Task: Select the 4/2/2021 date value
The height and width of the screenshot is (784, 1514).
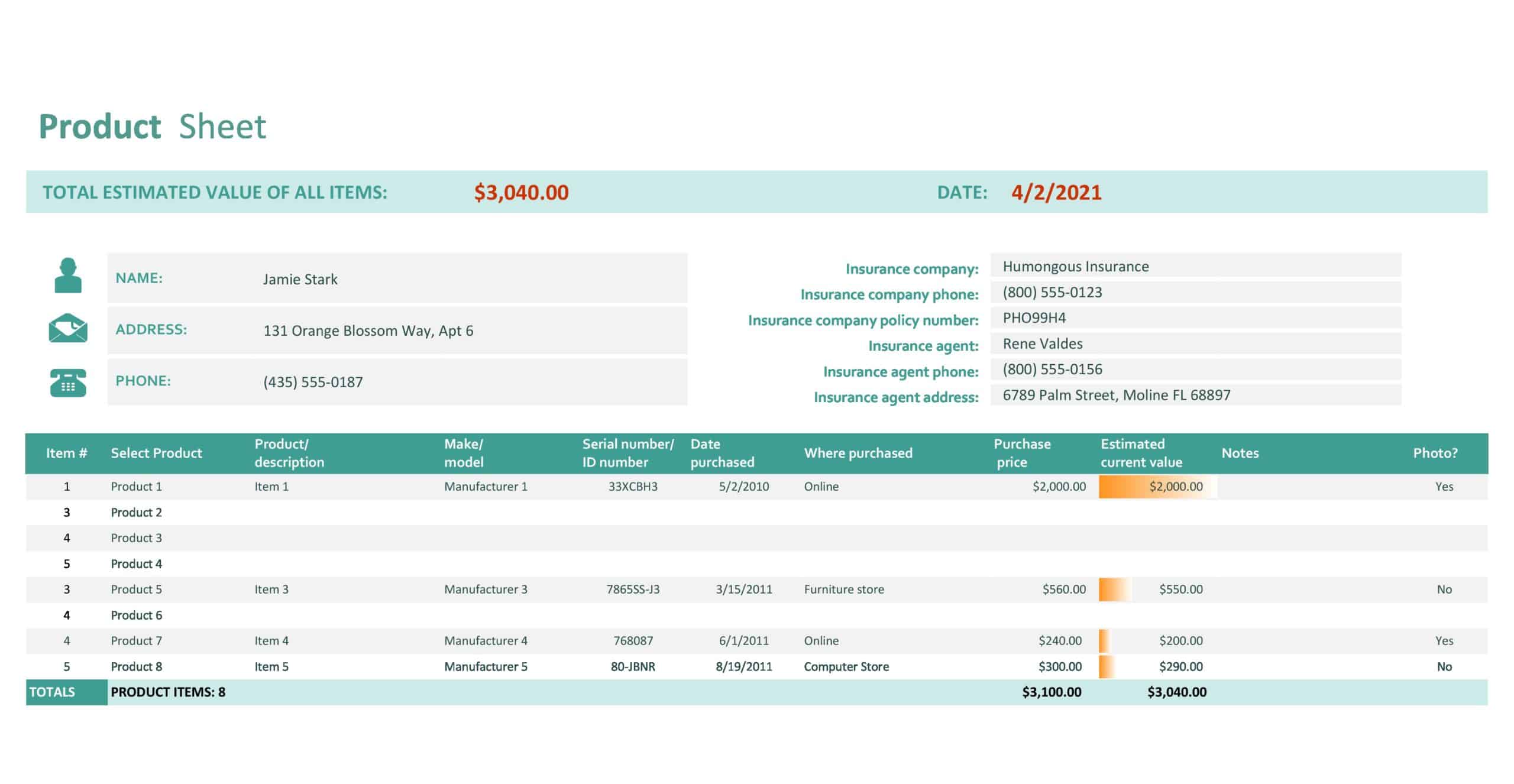Action: click(x=1056, y=192)
